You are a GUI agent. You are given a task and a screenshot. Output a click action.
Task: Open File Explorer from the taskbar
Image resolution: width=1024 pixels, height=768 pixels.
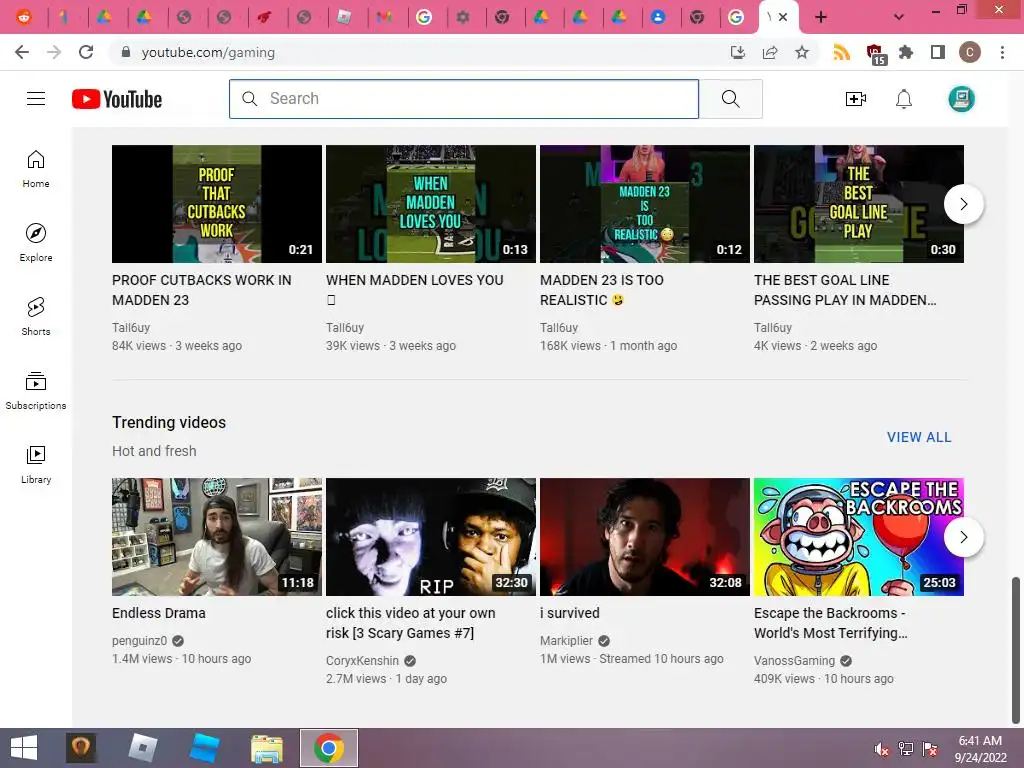[267, 748]
